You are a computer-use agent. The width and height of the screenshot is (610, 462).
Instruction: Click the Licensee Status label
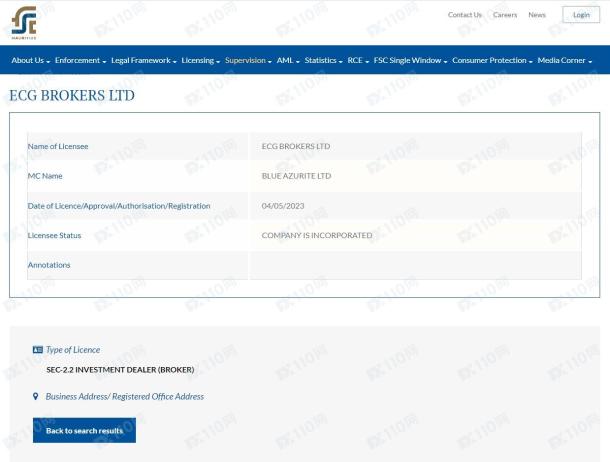pyautogui.click(x=54, y=235)
